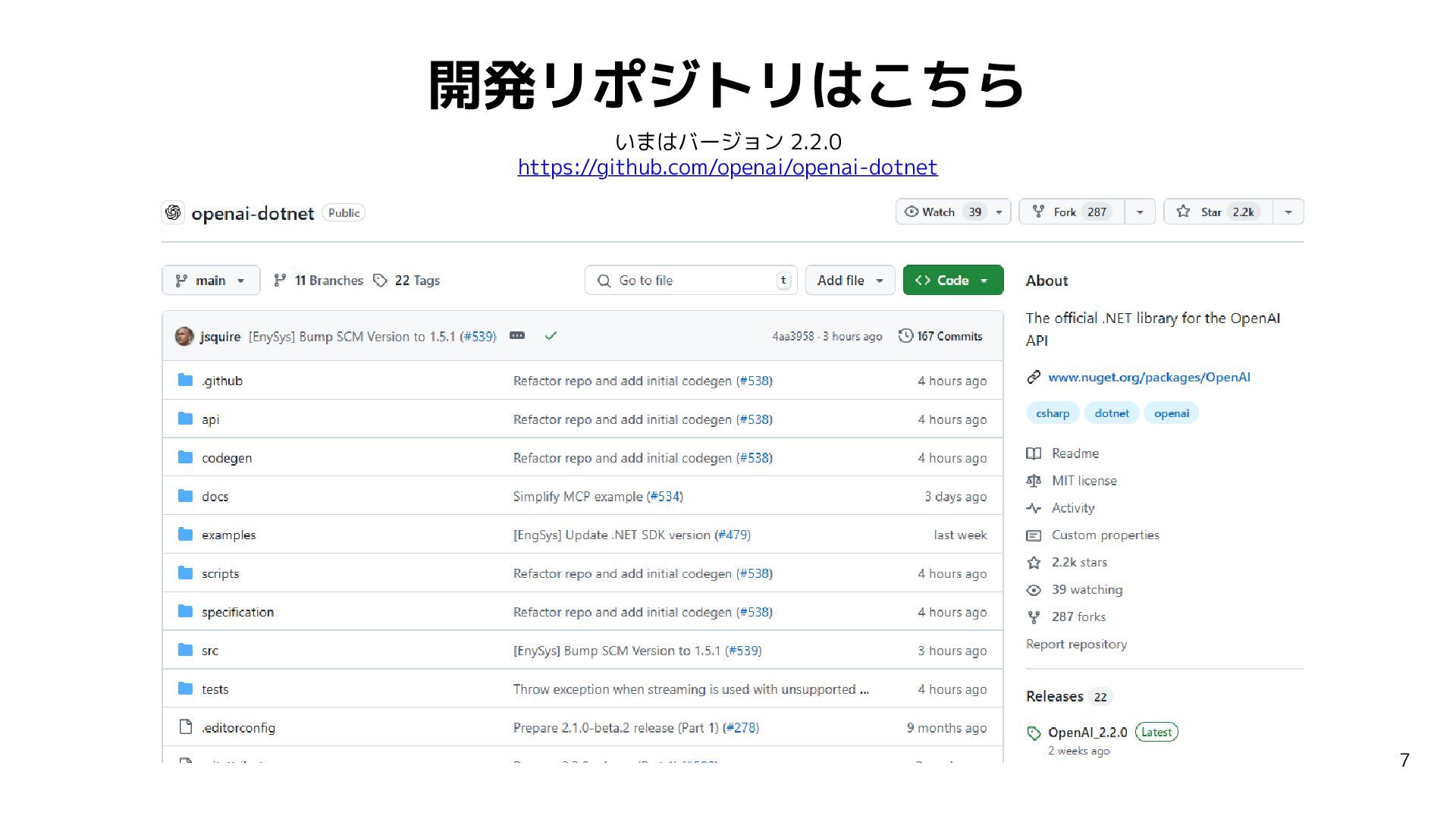Click the OpenAI logo beside openai-dotnet

[x=173, y=212]
